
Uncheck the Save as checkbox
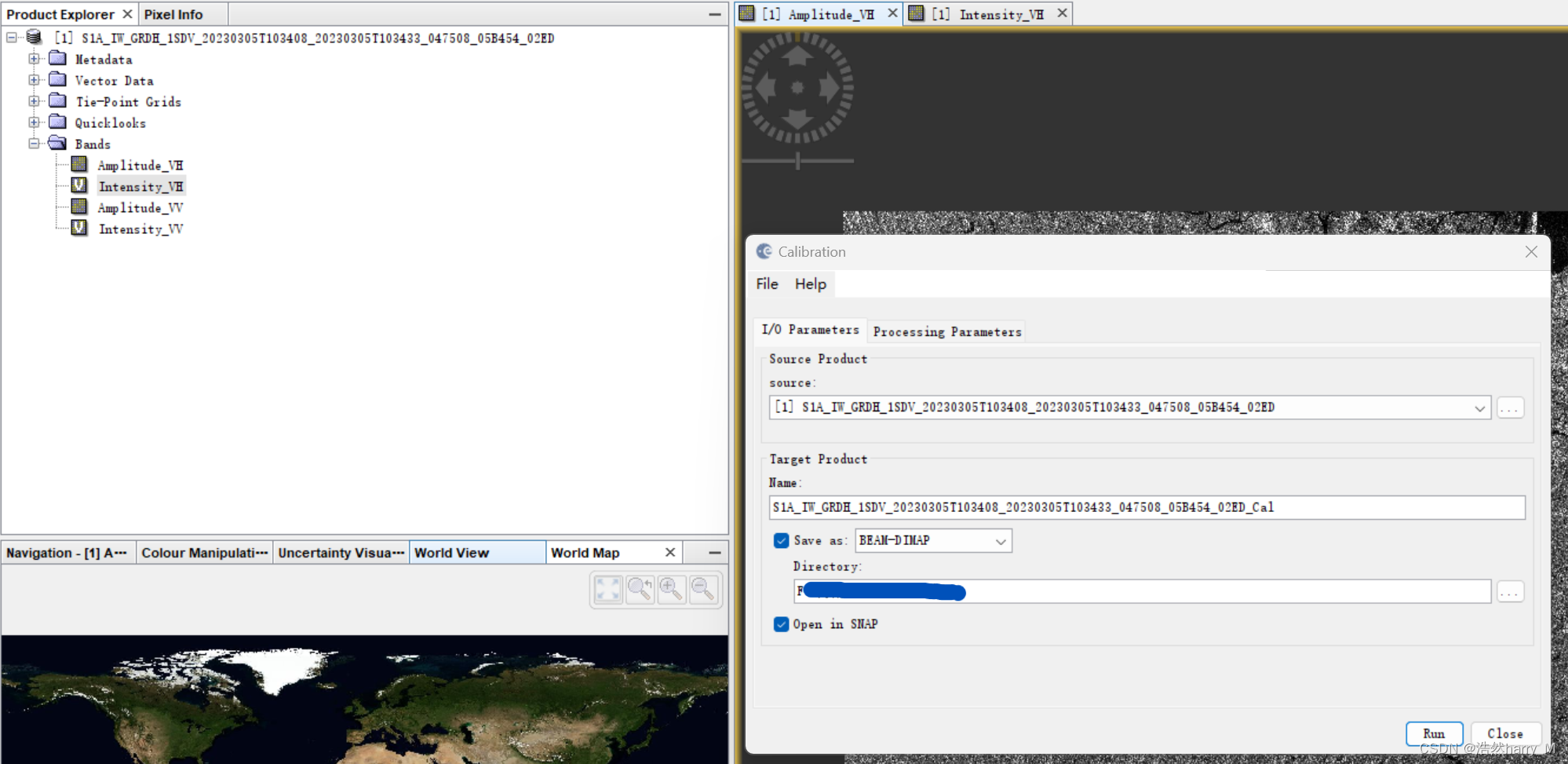[x=781, y=540]
